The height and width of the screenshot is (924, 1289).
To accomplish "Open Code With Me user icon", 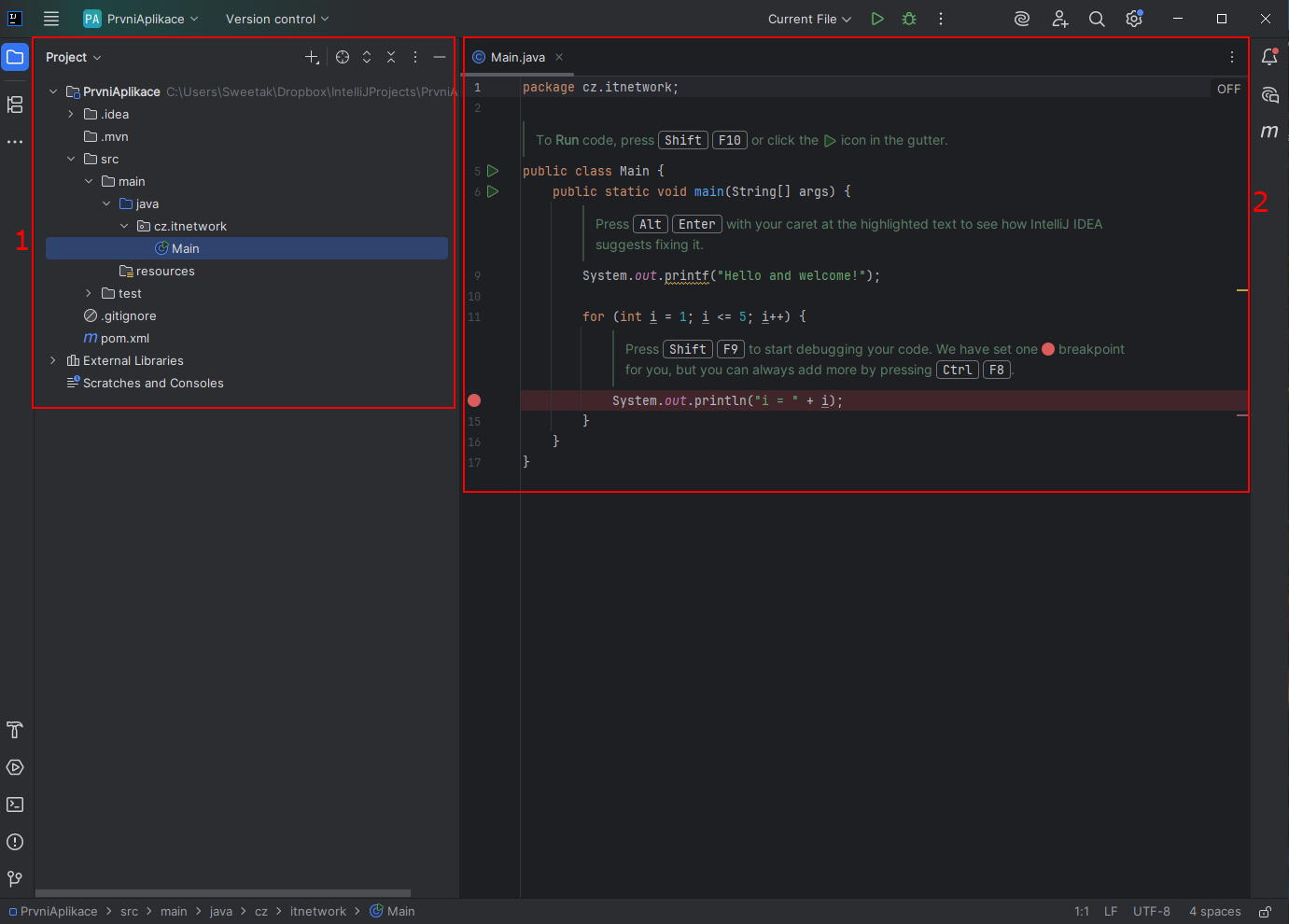I will (x=1060, y=19).
